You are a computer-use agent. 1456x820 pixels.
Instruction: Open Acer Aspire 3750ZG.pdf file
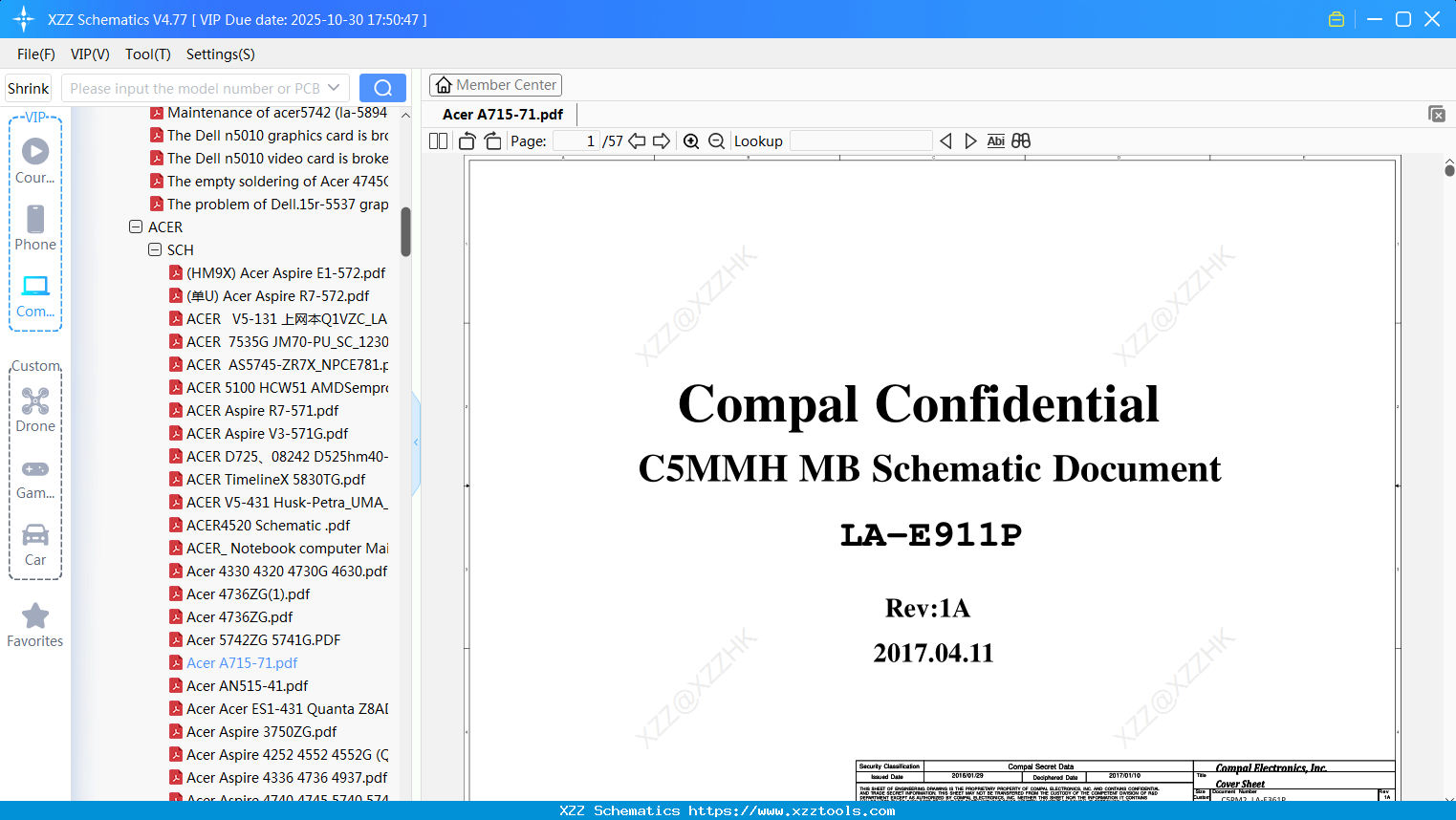point(262,732)
